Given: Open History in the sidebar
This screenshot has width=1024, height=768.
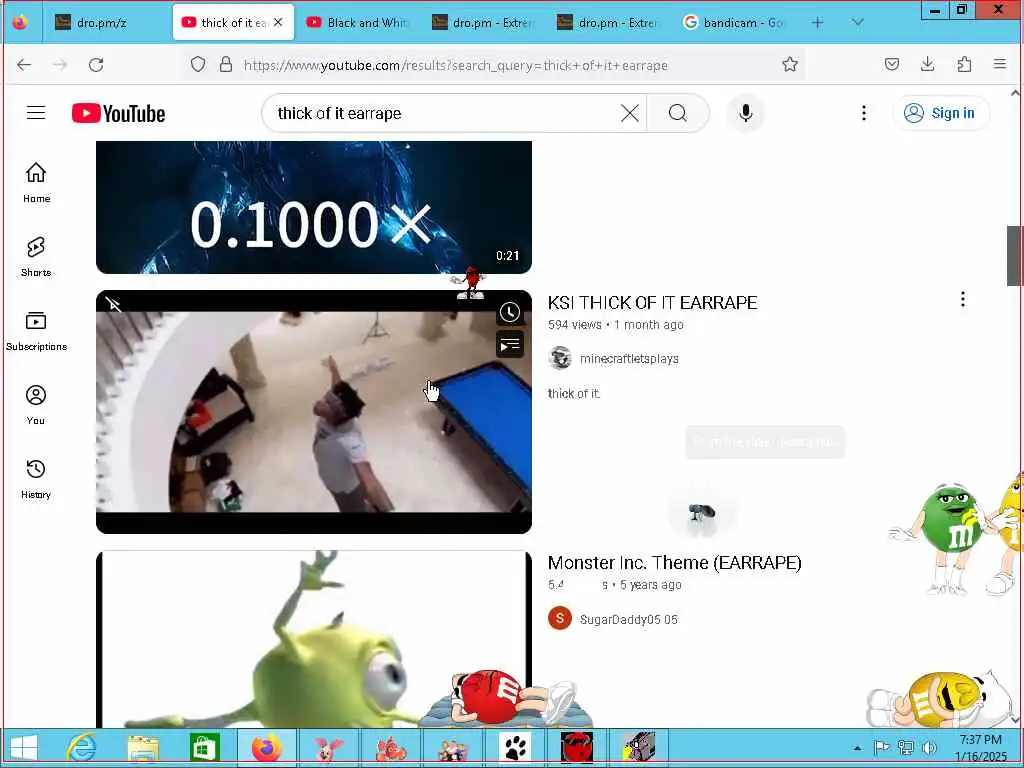Looking at the screenshot, I should click(x=36, y=479).
